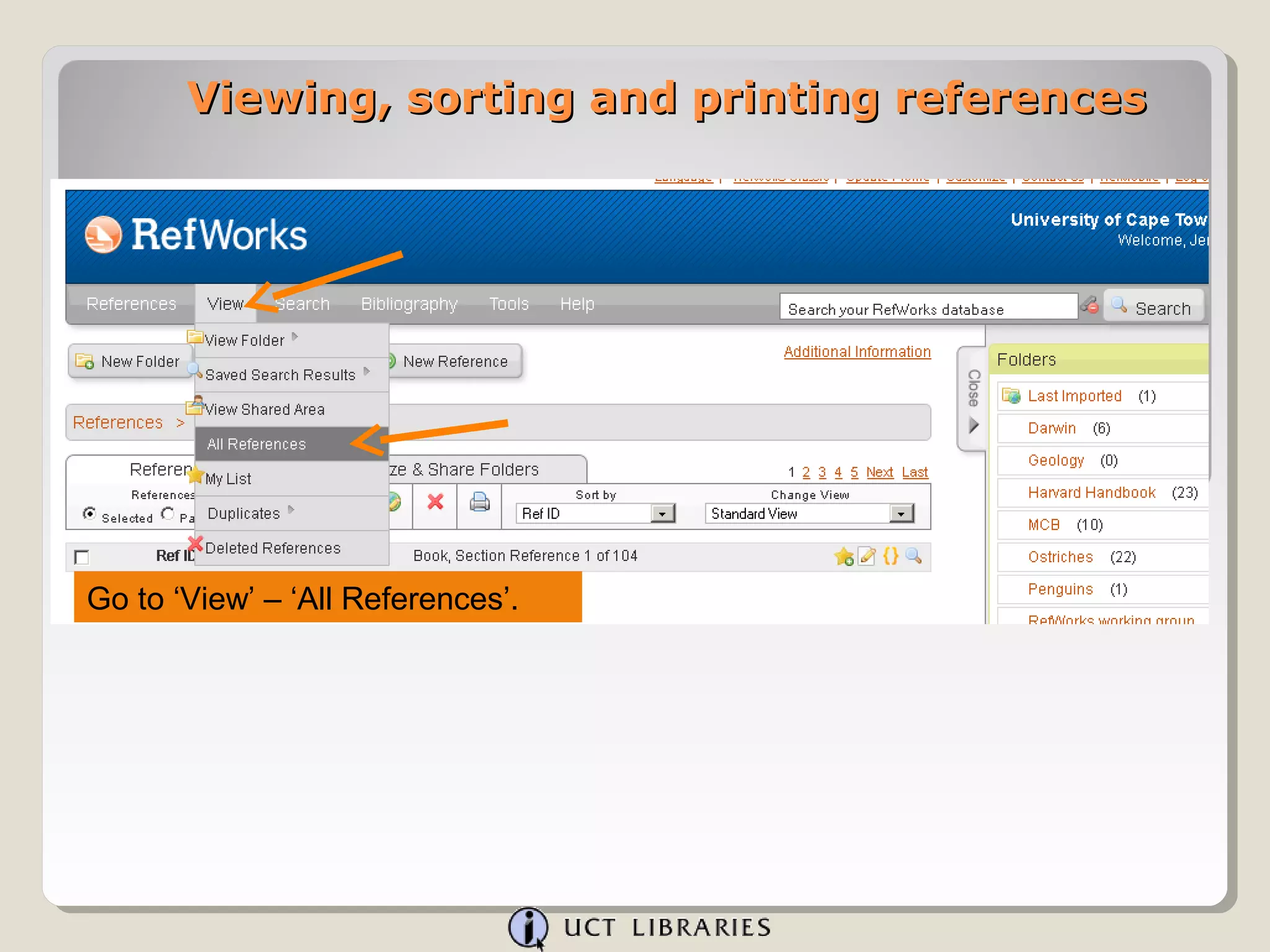Select the Page radio button
This screenshot has width=1270, height=952.
pos(167,513)
